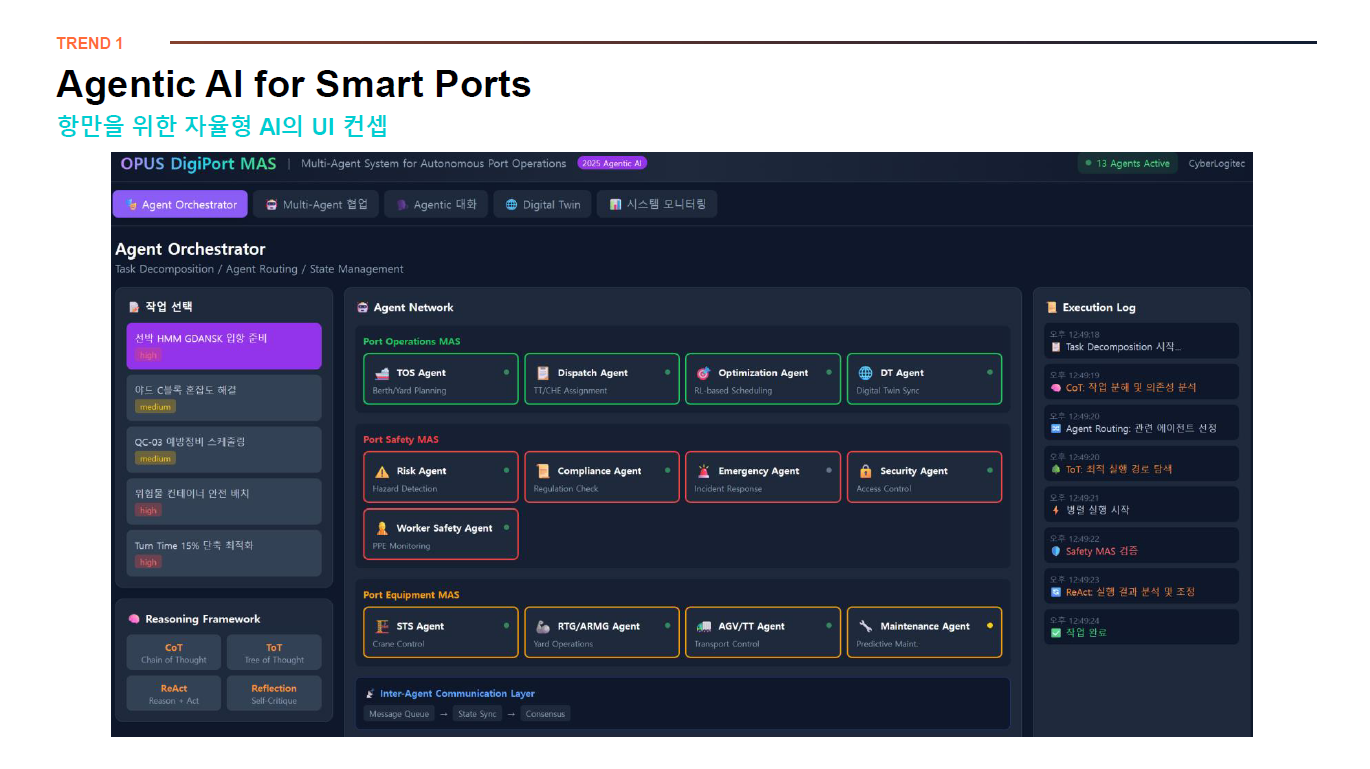Click the Worker Safety Agent helmet icon
Image resolution: width=1370 pixels, height=769 pixels.
[382, 528]
